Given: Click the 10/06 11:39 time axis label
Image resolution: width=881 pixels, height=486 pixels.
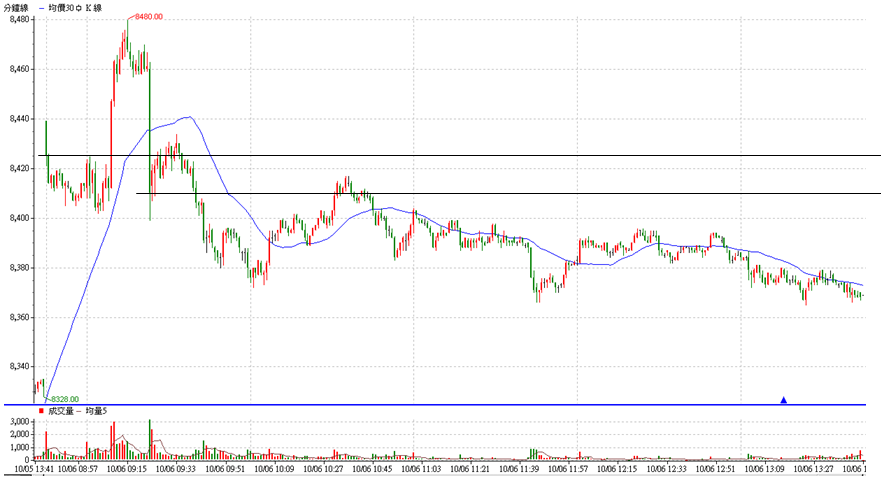Looking at the screenshot, I should pyautogui.click(x=519, y=469).
